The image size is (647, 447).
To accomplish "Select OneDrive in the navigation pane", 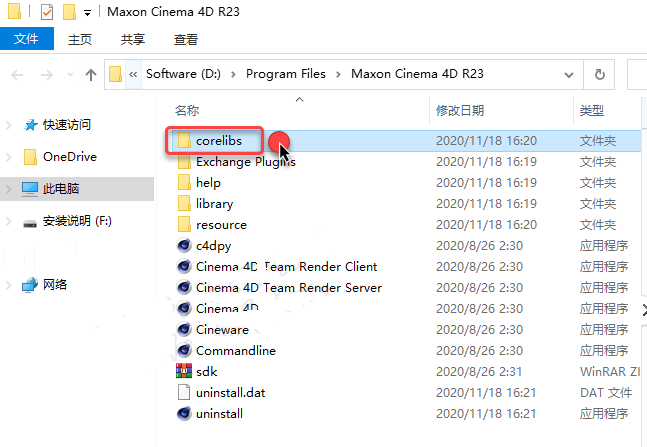I will pos(70,157).
